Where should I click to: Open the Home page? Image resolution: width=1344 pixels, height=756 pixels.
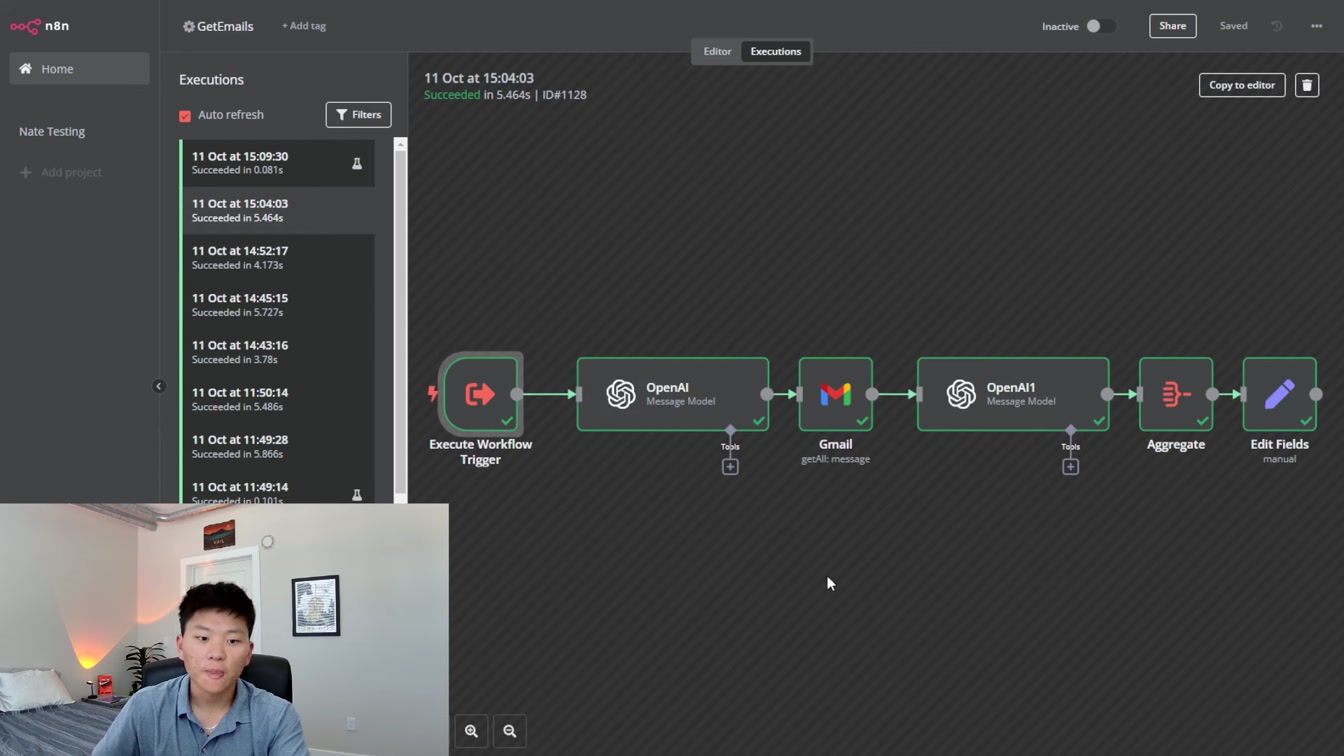click(79, 69)
